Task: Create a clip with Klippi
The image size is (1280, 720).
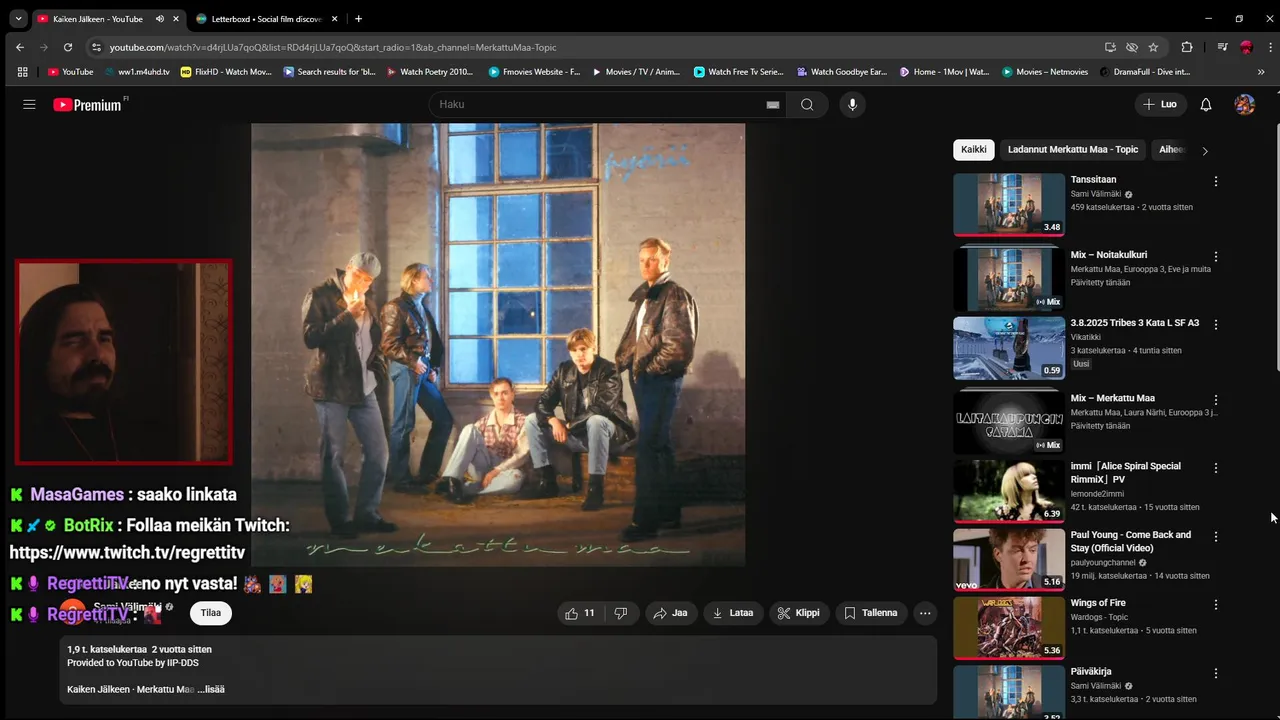Action: tap(799, 613)
